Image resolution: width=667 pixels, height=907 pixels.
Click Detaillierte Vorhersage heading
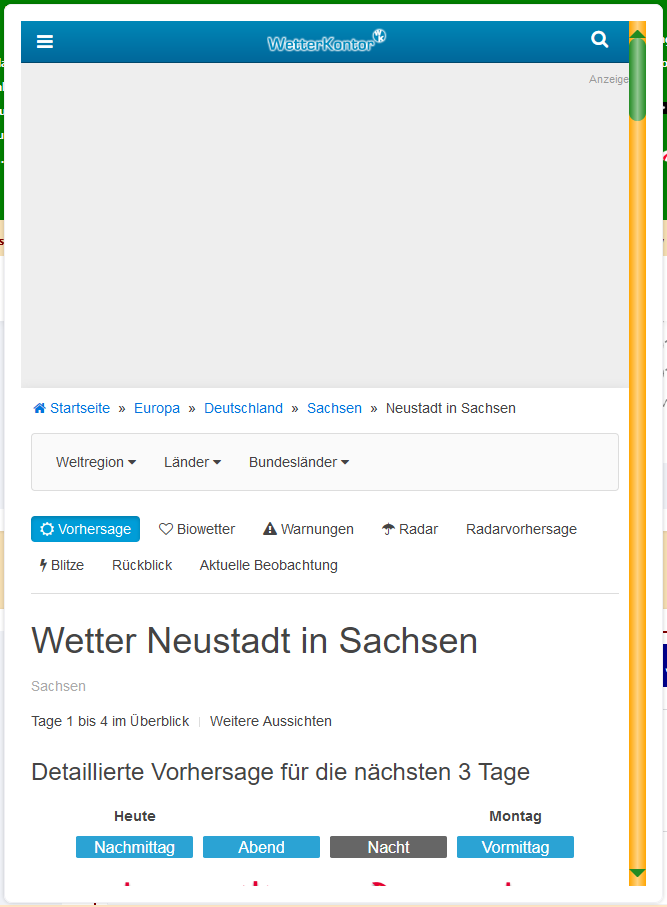281,772
